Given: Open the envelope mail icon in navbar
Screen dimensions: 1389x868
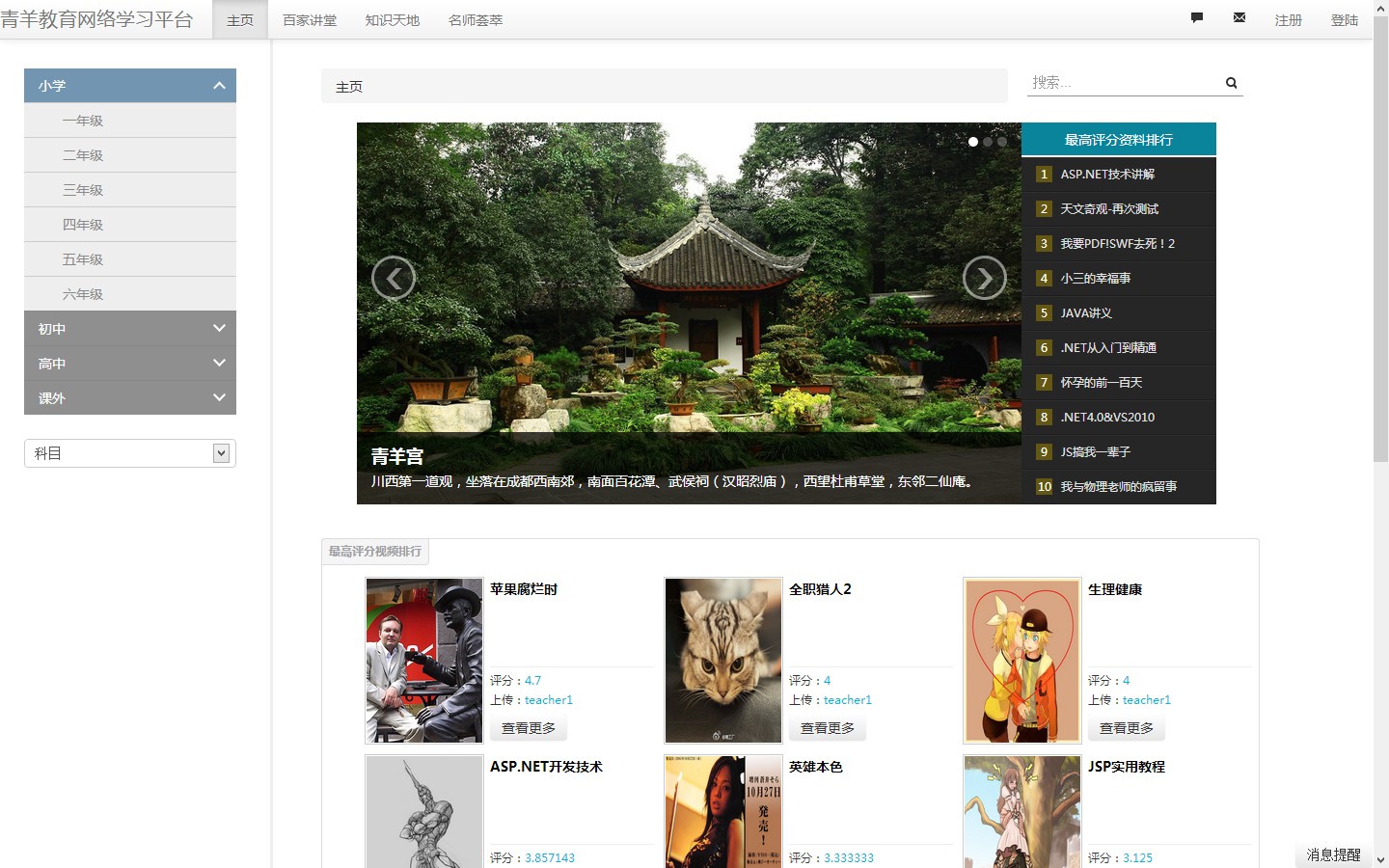Looking at the screenshot, I should pyautogui.click(x=1239, y=17).
